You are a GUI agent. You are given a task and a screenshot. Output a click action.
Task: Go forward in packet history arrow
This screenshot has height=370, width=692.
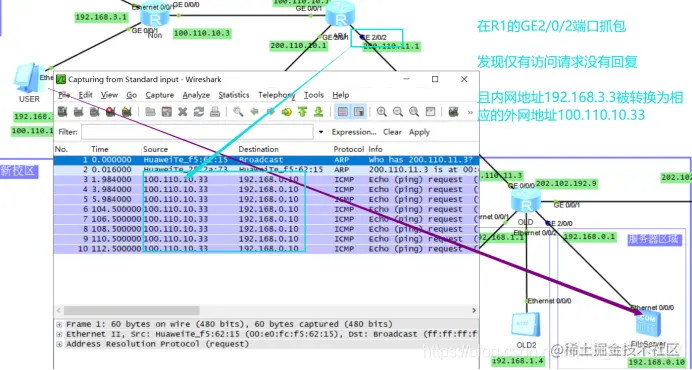(x=271, y=112)
